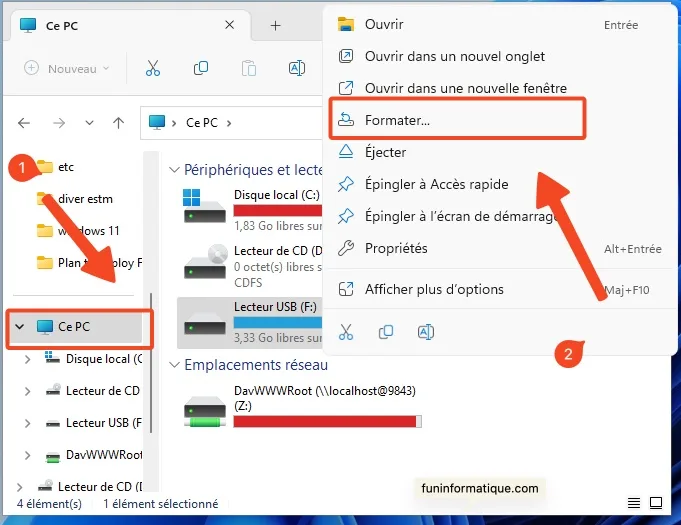681x525 pixels.
Task: Expand Disque local in the sidebar
Action: pyautogui.click(x=27, y=359)
